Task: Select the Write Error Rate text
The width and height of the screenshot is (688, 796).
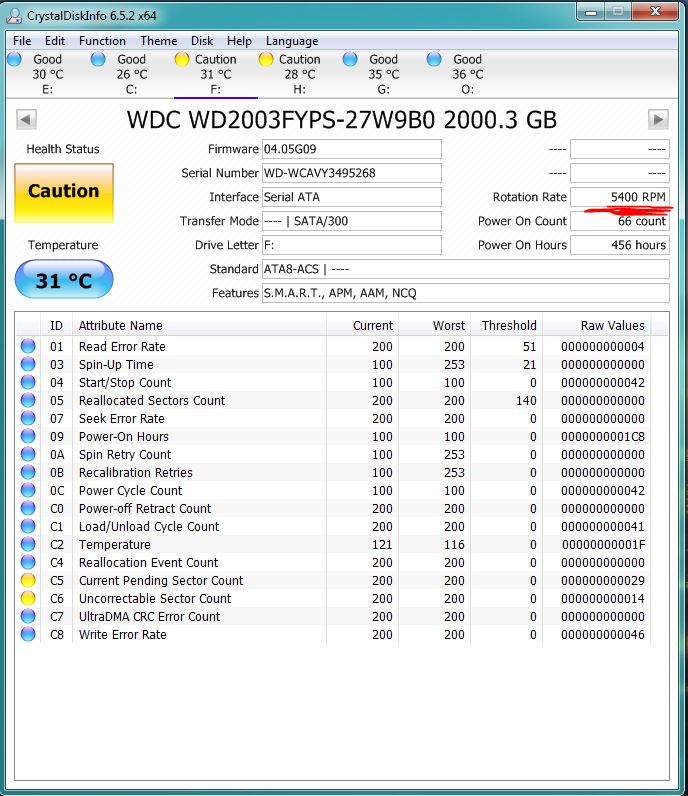Action: tap(122, 635)
